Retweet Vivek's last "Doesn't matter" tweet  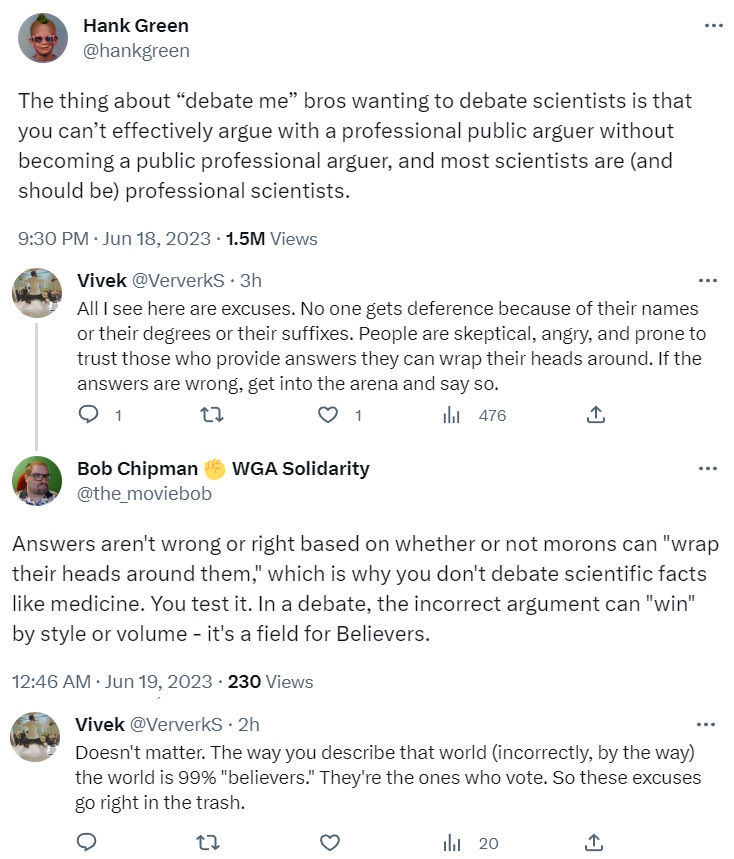[210, 843]
